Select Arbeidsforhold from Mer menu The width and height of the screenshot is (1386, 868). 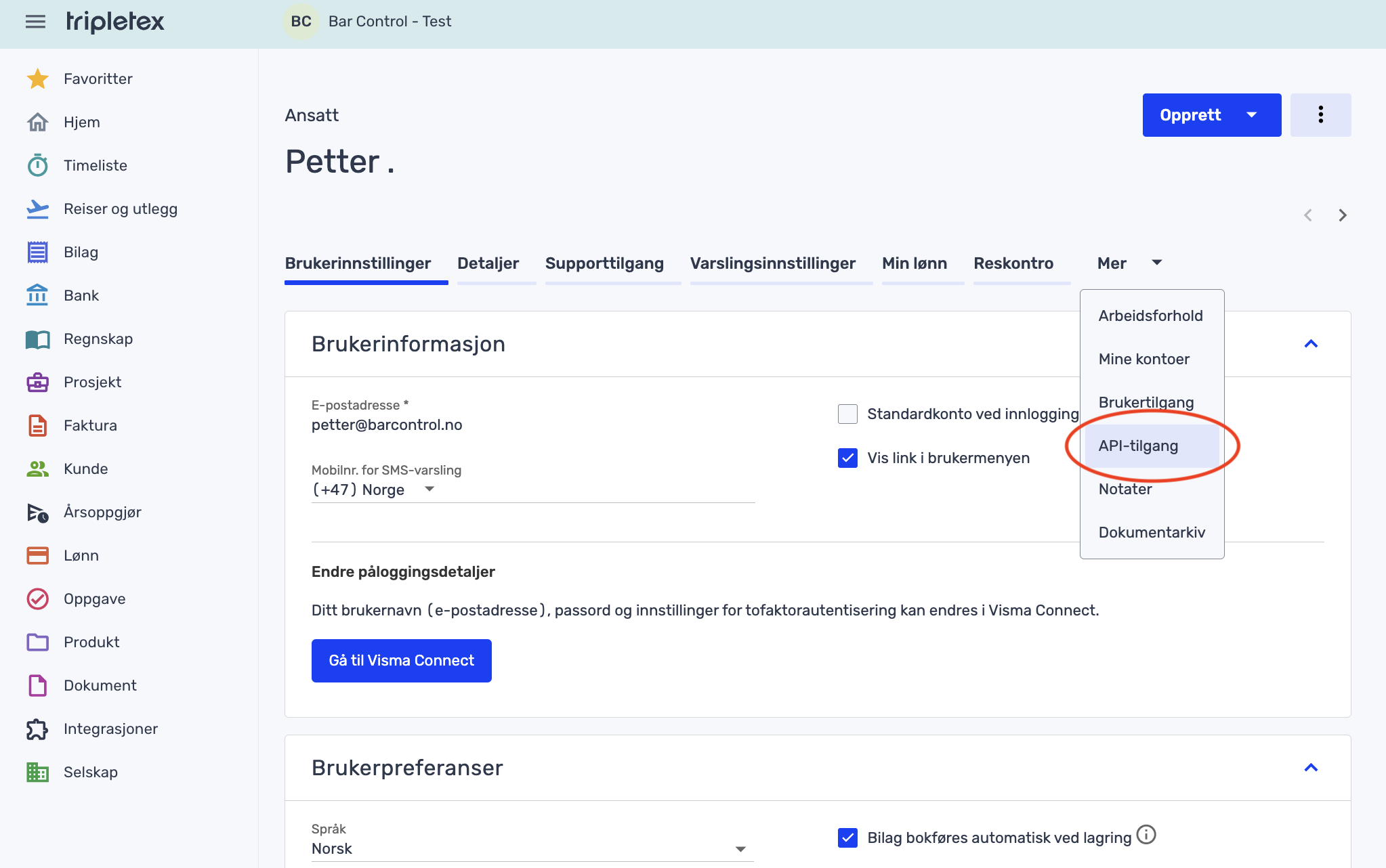[1151, 316]
